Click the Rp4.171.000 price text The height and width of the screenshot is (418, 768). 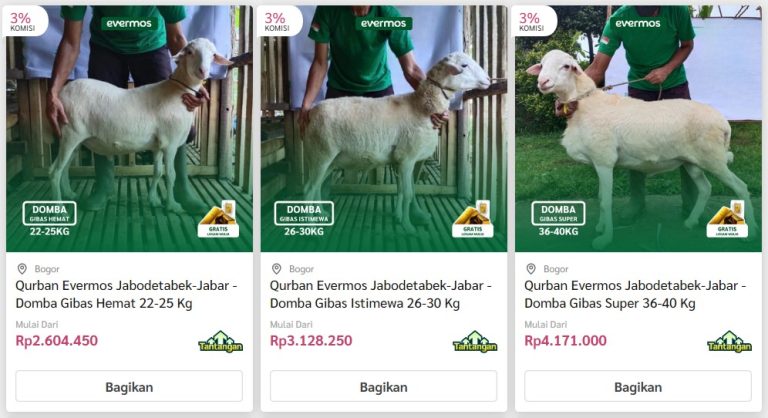[x=565, y=341]
